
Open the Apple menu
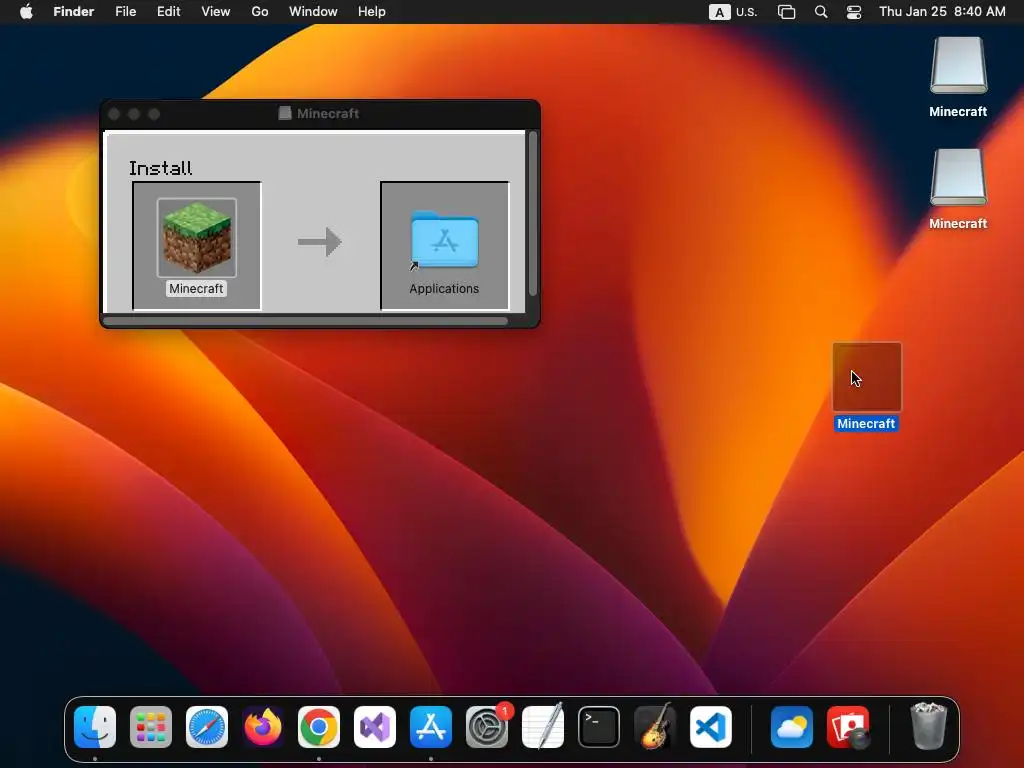[26, 12]
